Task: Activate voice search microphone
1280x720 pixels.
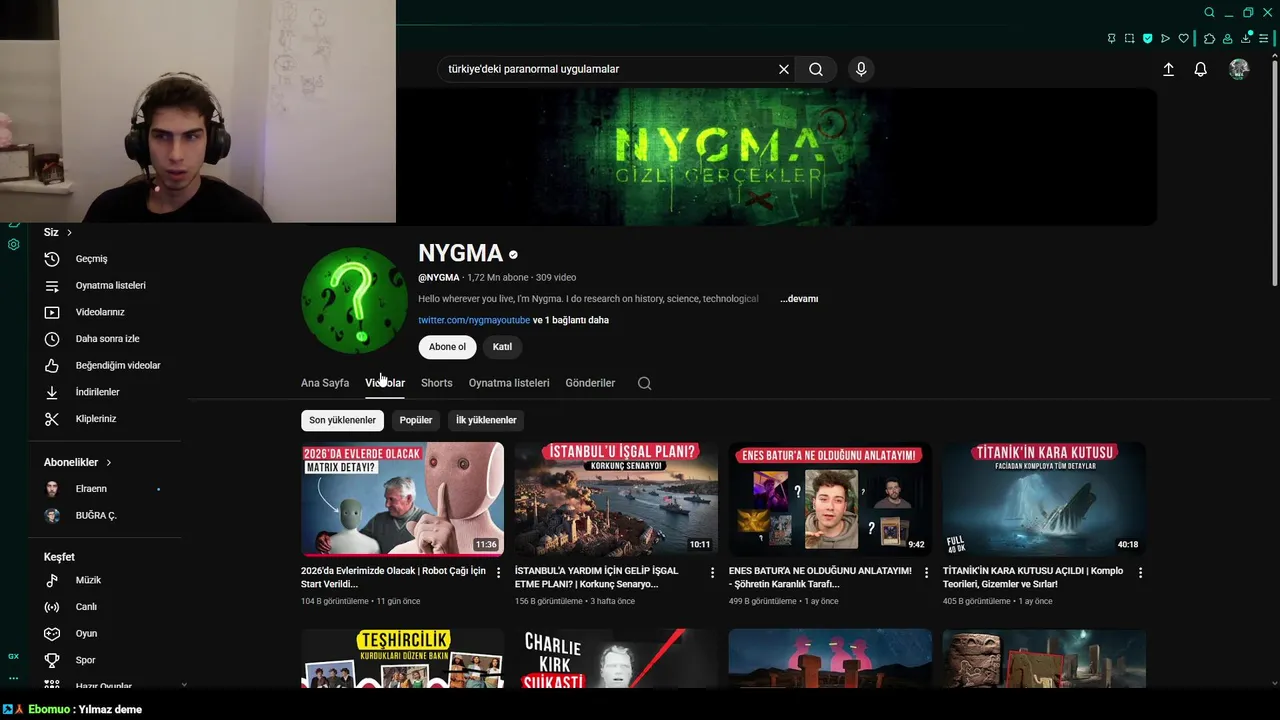Action: pyautogui.click(x=861, y=69)
